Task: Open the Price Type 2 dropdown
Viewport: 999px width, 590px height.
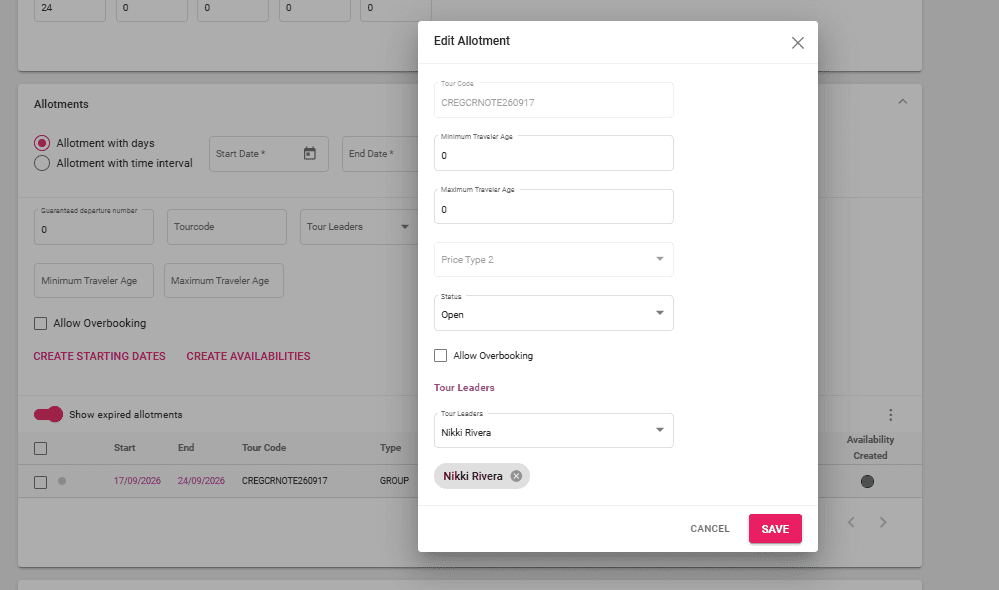Action: tap(553, 260)
